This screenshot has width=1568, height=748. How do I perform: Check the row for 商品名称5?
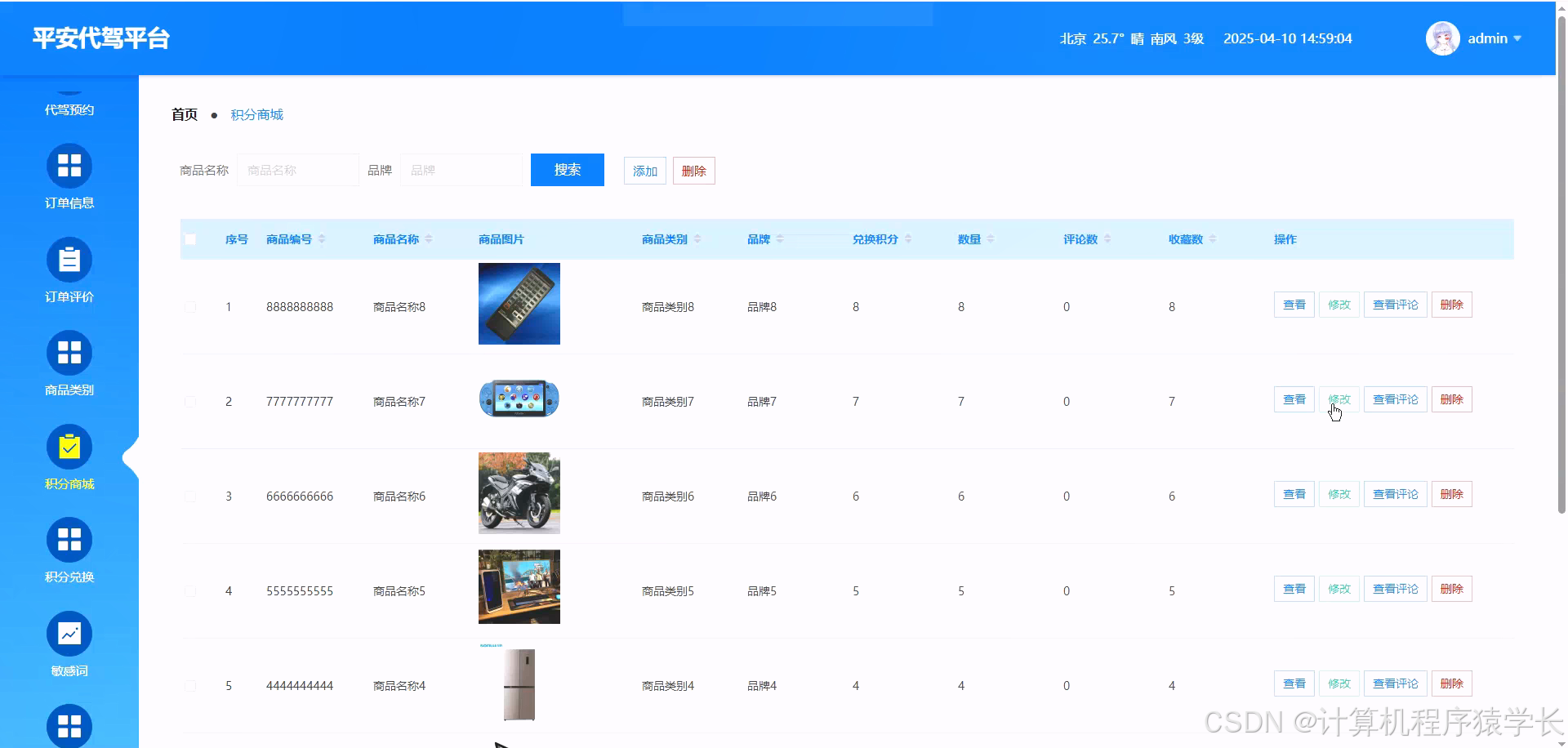[x=190, y=591]
